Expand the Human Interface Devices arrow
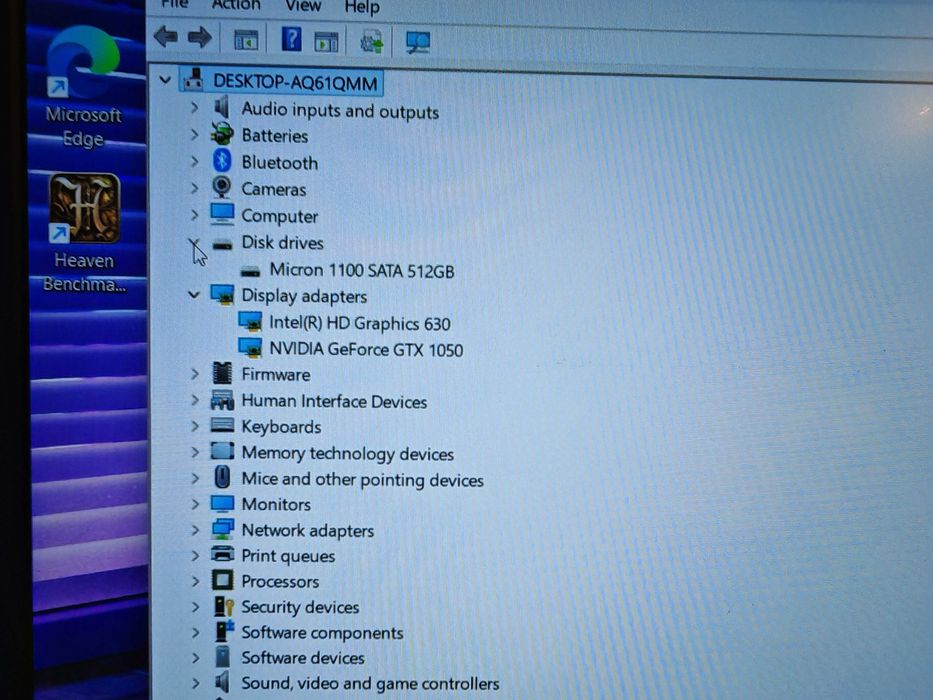The image size is (933, 700). pos(195,399)
